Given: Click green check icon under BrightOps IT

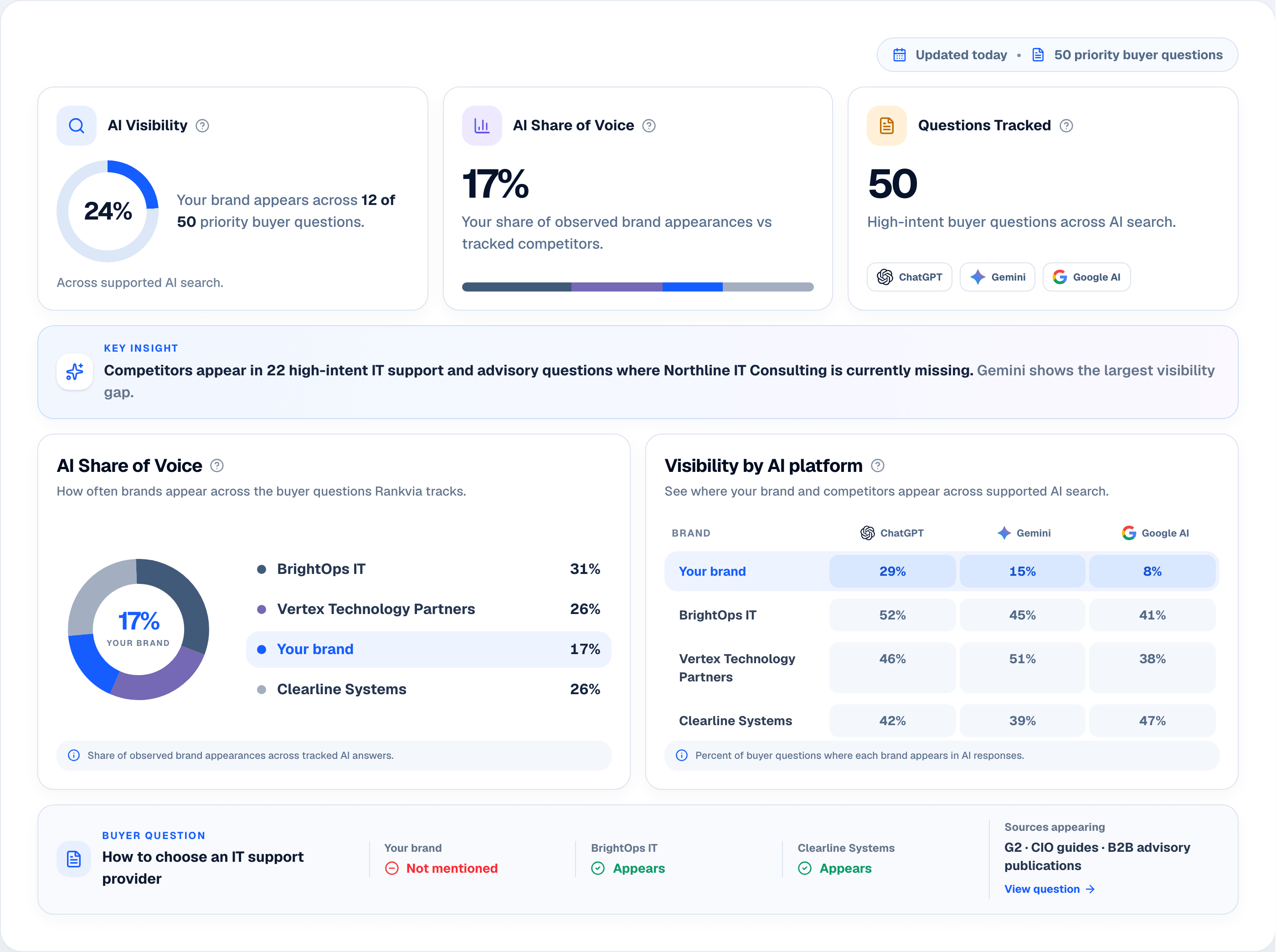Looking at the screenshot, I should coord(598,869).
